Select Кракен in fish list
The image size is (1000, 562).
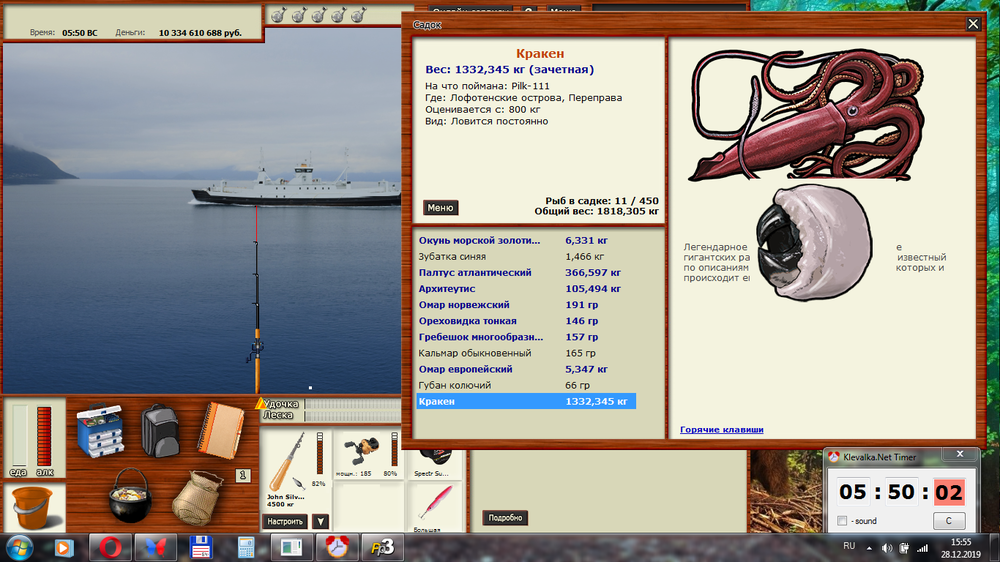pyautogui.click(x=525, y=401)
